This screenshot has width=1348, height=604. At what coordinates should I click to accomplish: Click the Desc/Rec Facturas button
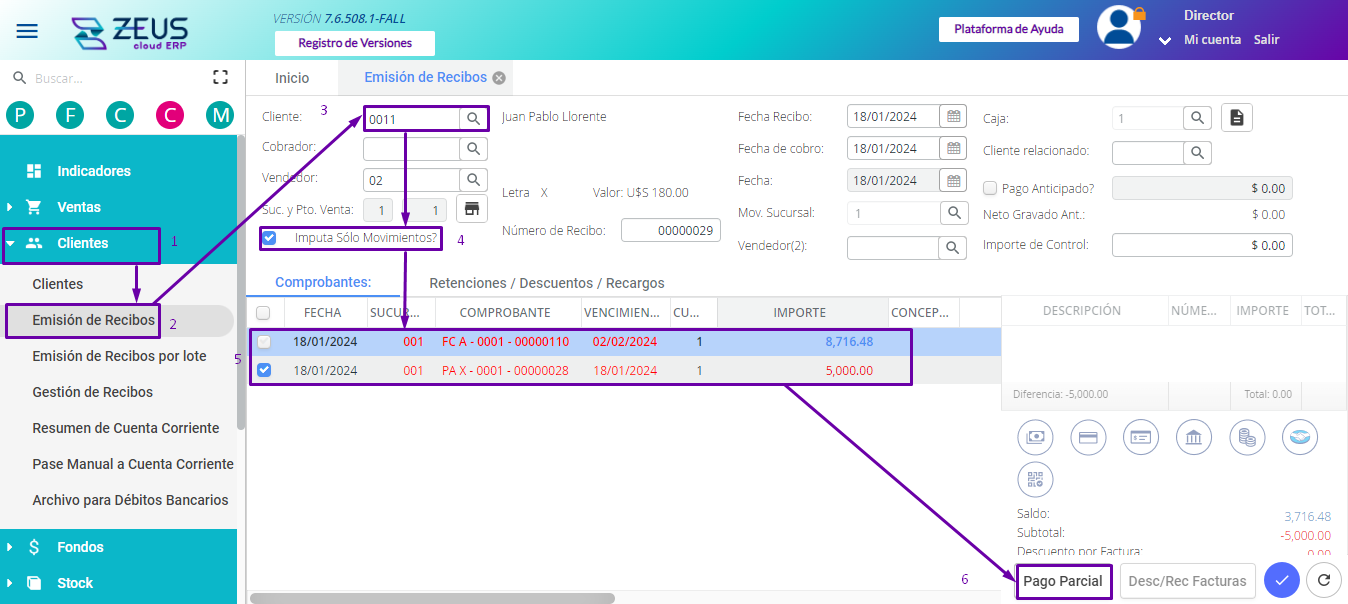tap(1188, 581)
